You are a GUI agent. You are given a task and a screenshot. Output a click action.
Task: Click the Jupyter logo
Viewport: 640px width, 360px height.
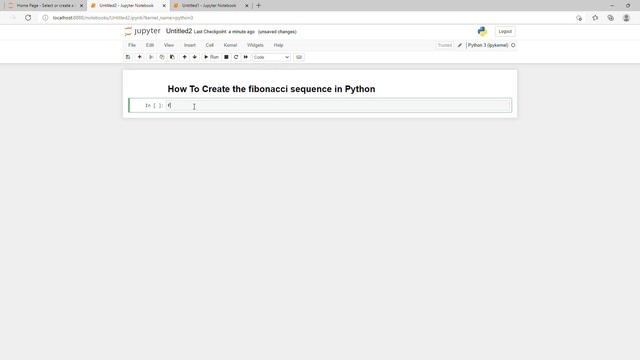[142, 31]
